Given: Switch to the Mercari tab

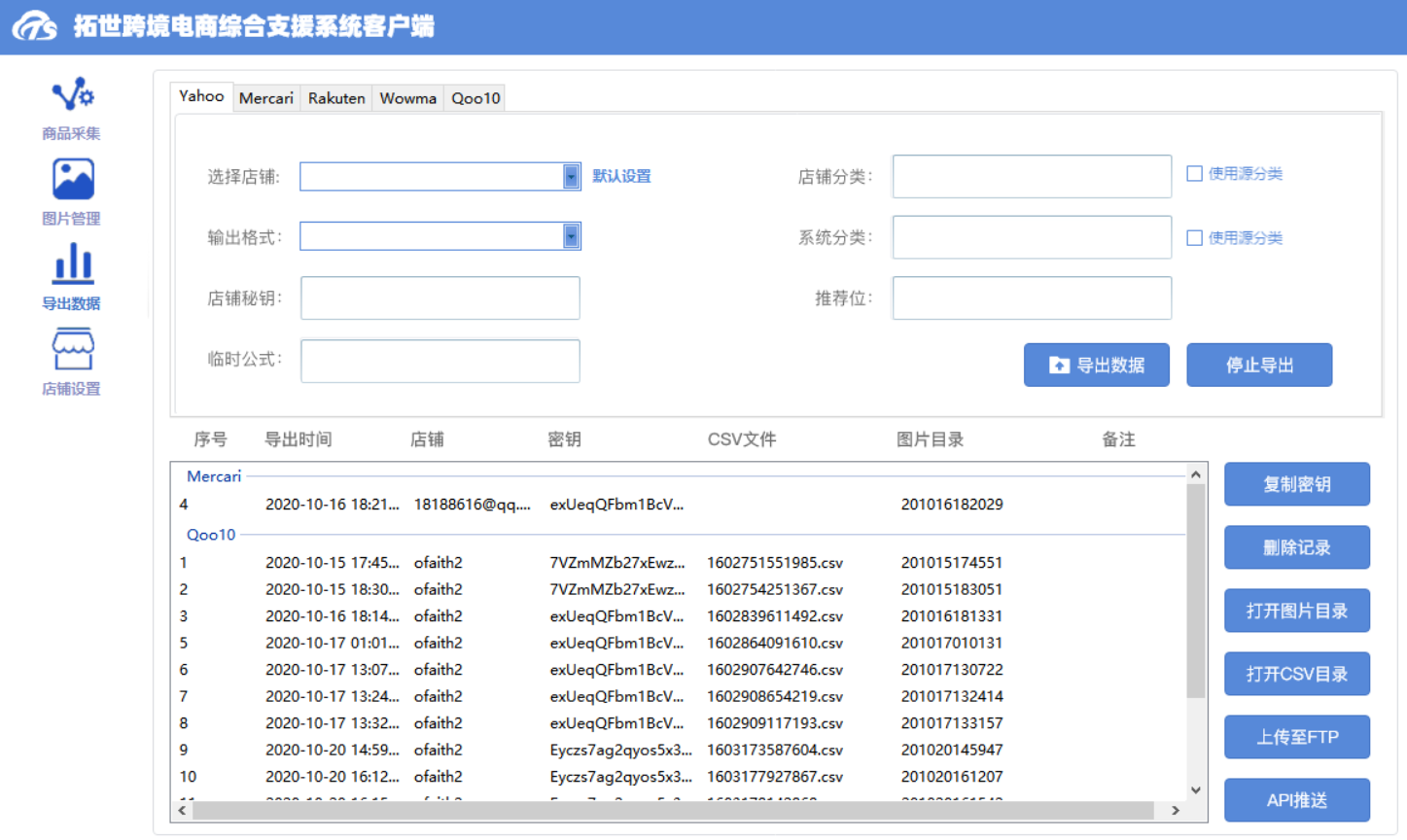Looking at the screenshot, I should [265, 98].
